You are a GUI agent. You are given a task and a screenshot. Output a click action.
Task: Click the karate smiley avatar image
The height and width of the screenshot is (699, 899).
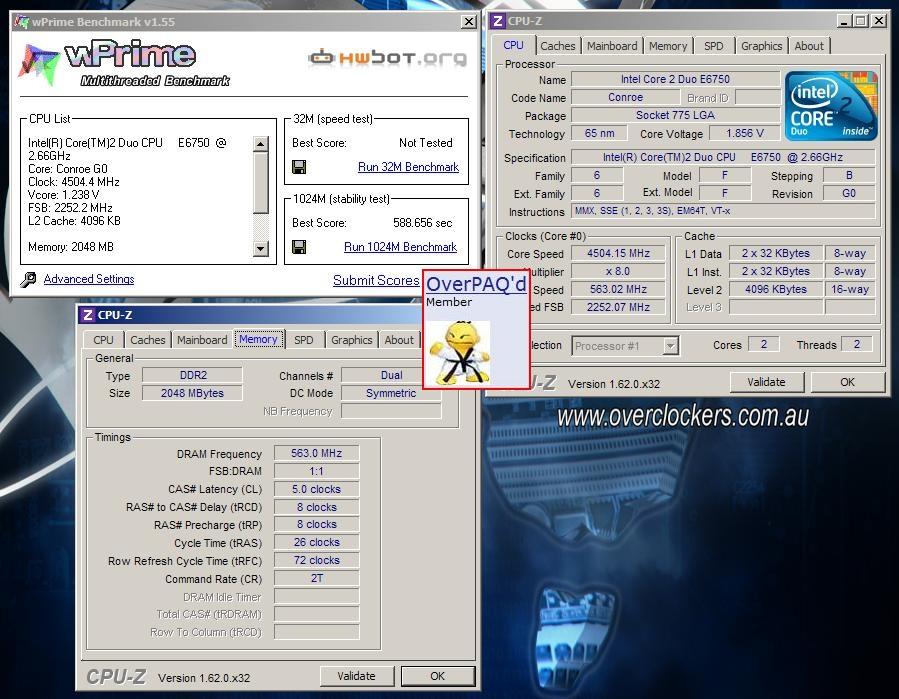(461, 353)
